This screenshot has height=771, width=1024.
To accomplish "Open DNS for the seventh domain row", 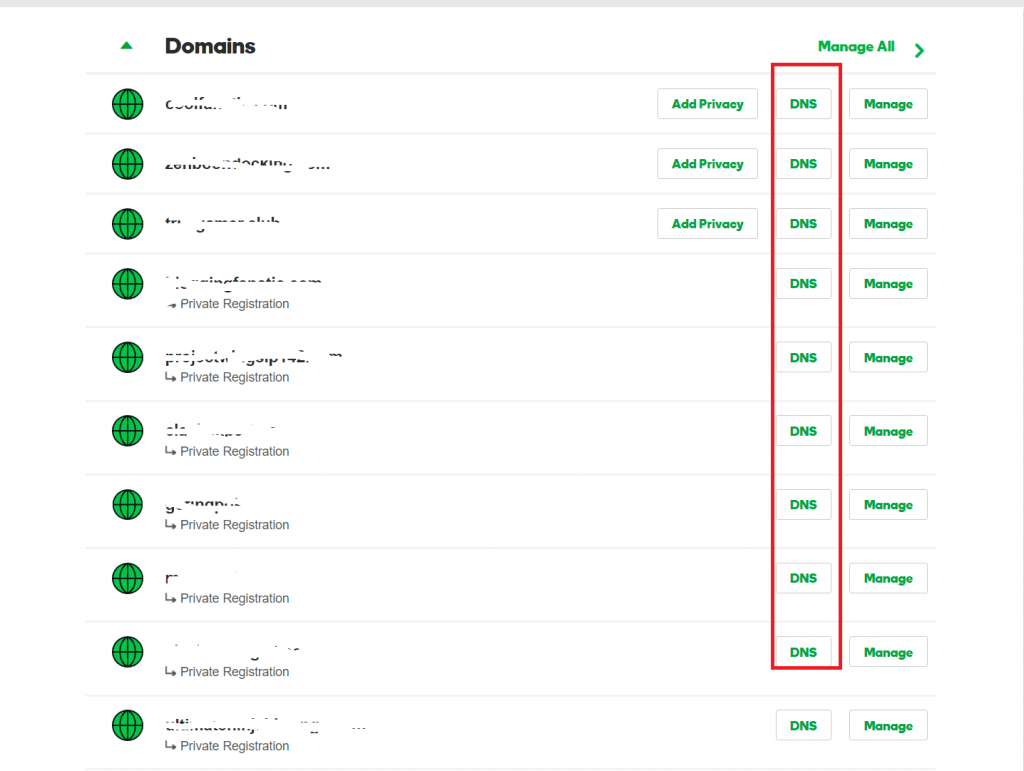I will [803, 505].
